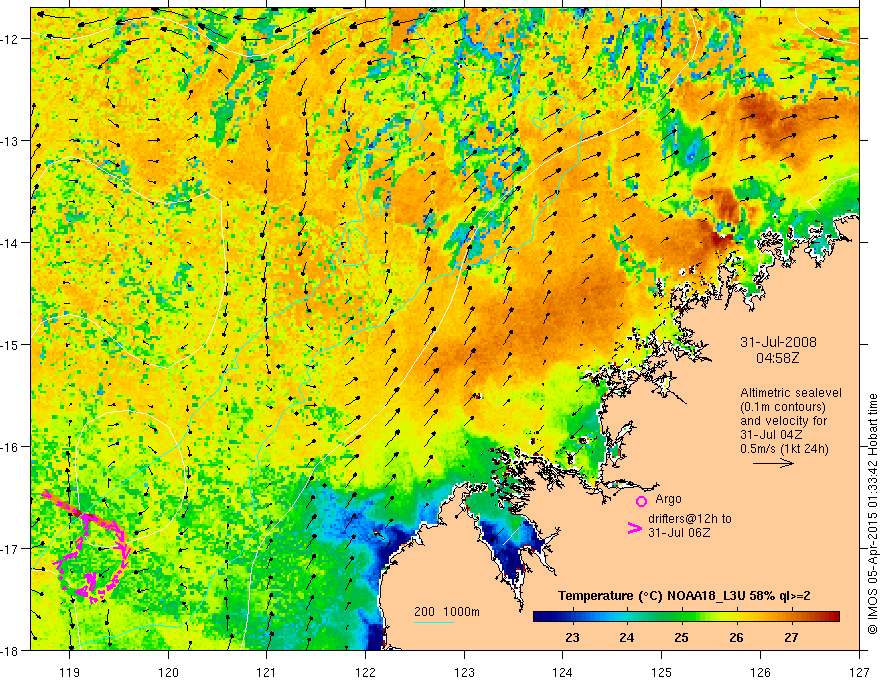Click the magenta drifters arrowhead legend symbol

(635, 528)
